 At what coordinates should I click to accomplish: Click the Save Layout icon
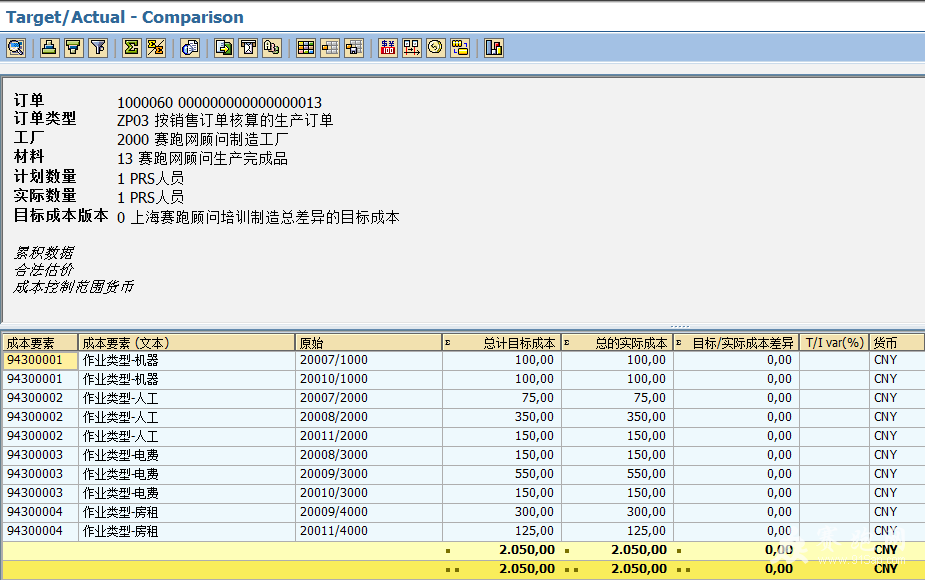coord(354,48)
